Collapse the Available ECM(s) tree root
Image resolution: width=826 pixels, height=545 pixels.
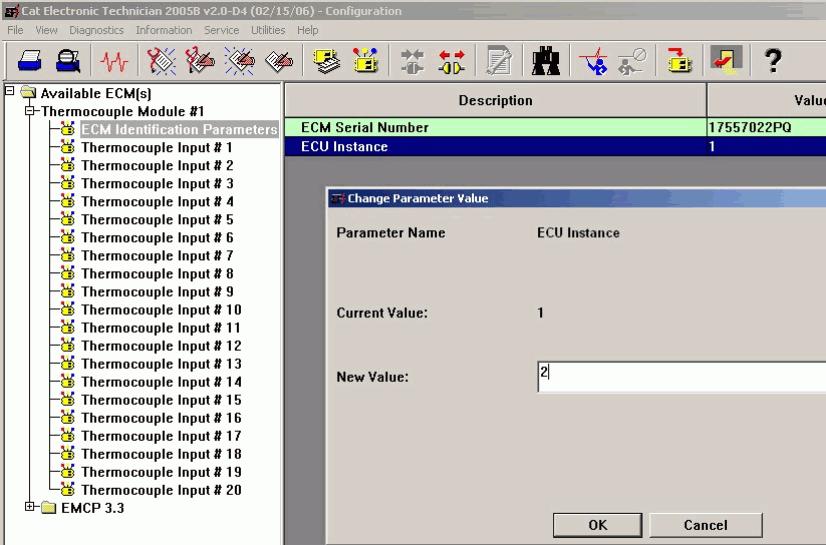click(9, 91)
